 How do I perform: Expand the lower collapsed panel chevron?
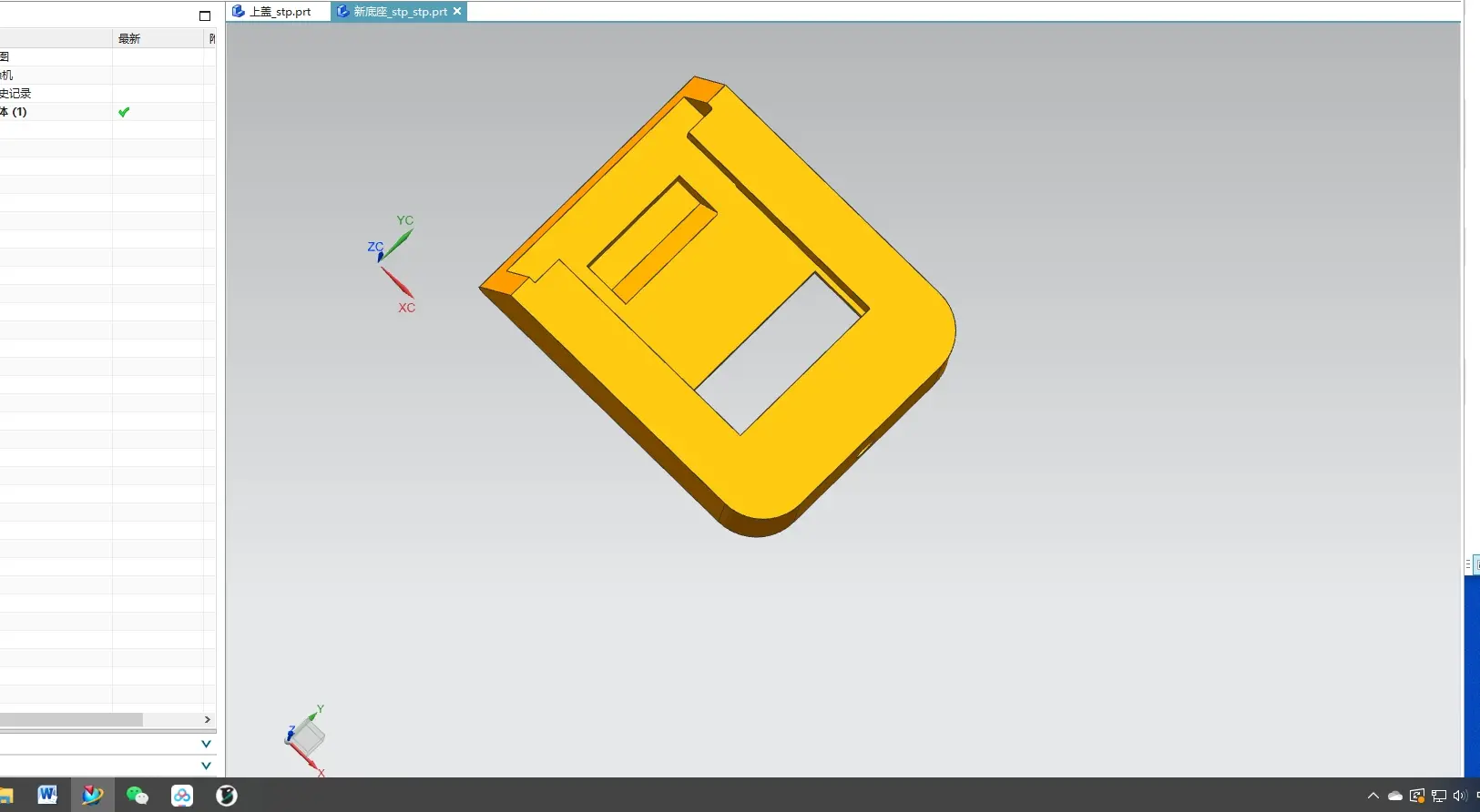tap(206, 766)
